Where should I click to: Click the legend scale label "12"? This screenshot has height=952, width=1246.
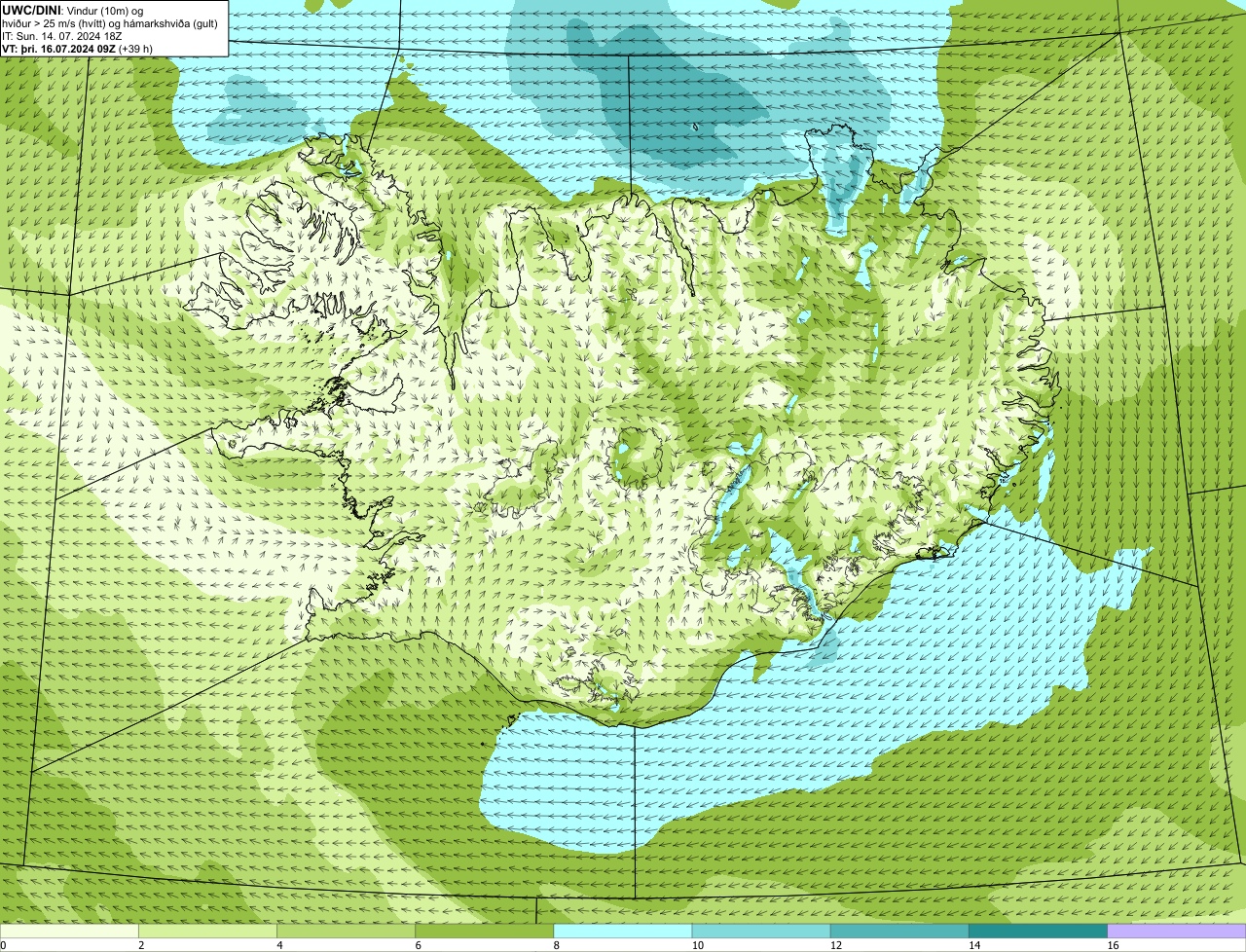click(x=835, y=945)
